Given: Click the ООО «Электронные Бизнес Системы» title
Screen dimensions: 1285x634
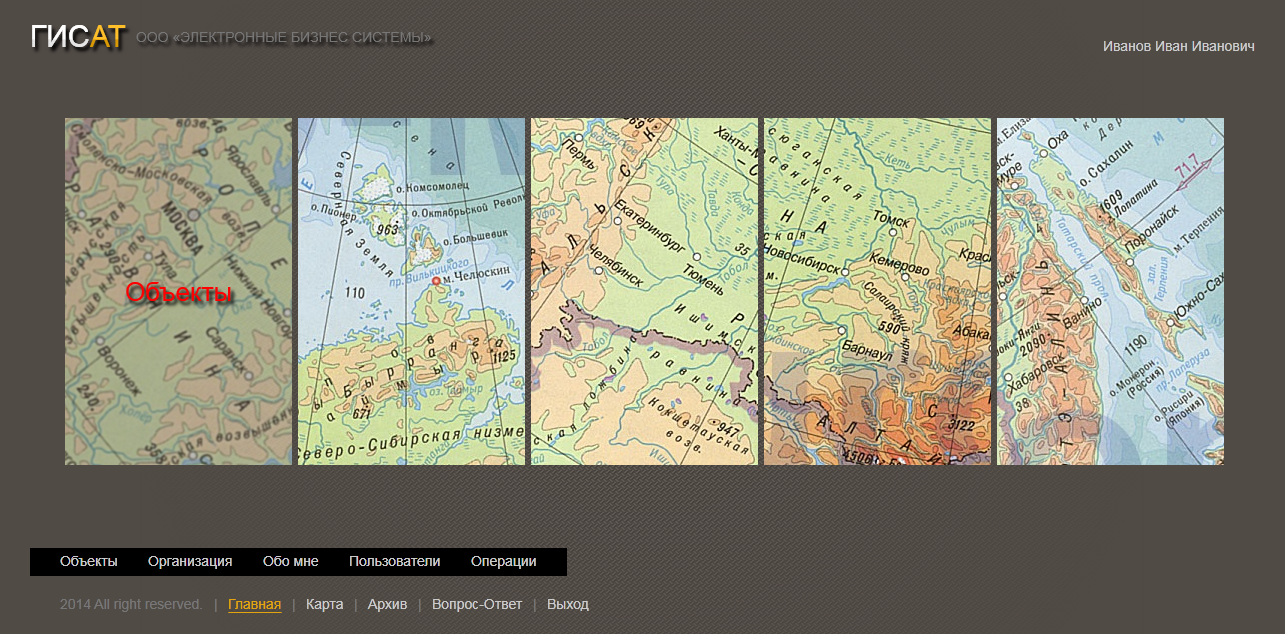Looking at the screenshot, I should (284, 38).
